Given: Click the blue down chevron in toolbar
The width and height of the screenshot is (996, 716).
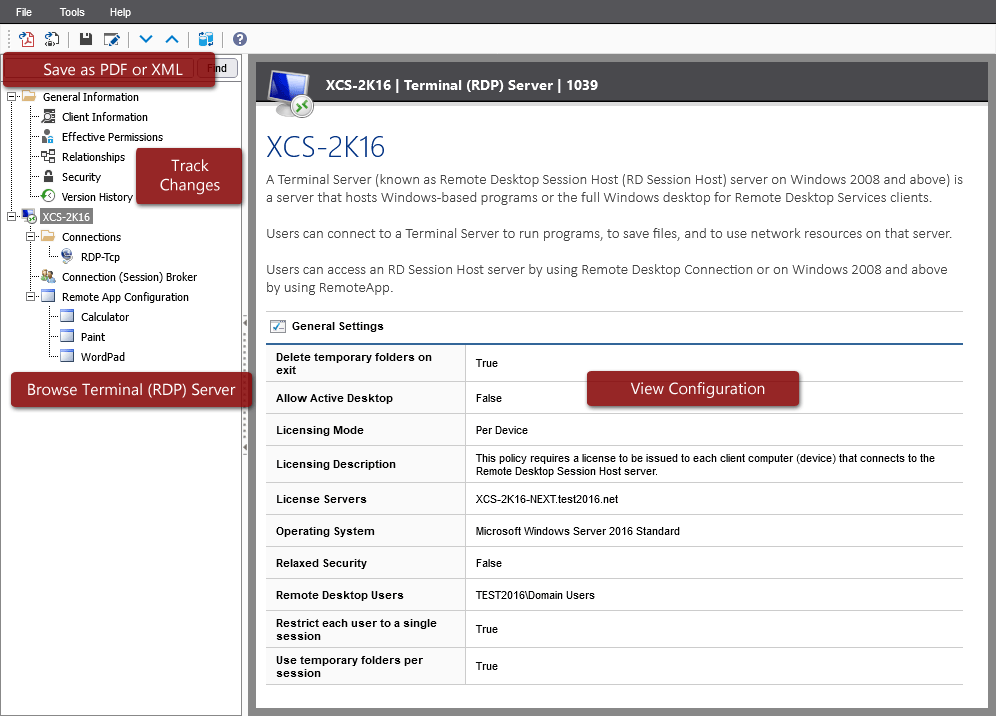Looking at the screenshot, I should click(x=146, y=39).
